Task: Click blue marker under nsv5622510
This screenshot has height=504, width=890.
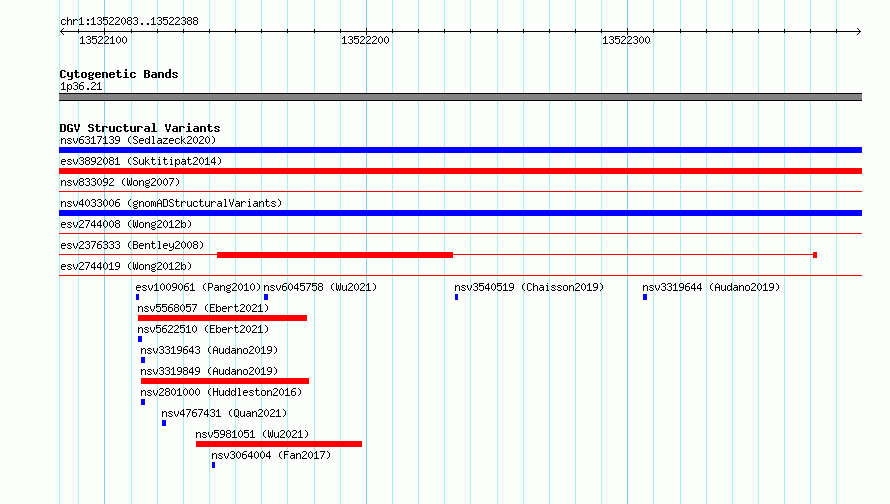Action: [140, 339]
